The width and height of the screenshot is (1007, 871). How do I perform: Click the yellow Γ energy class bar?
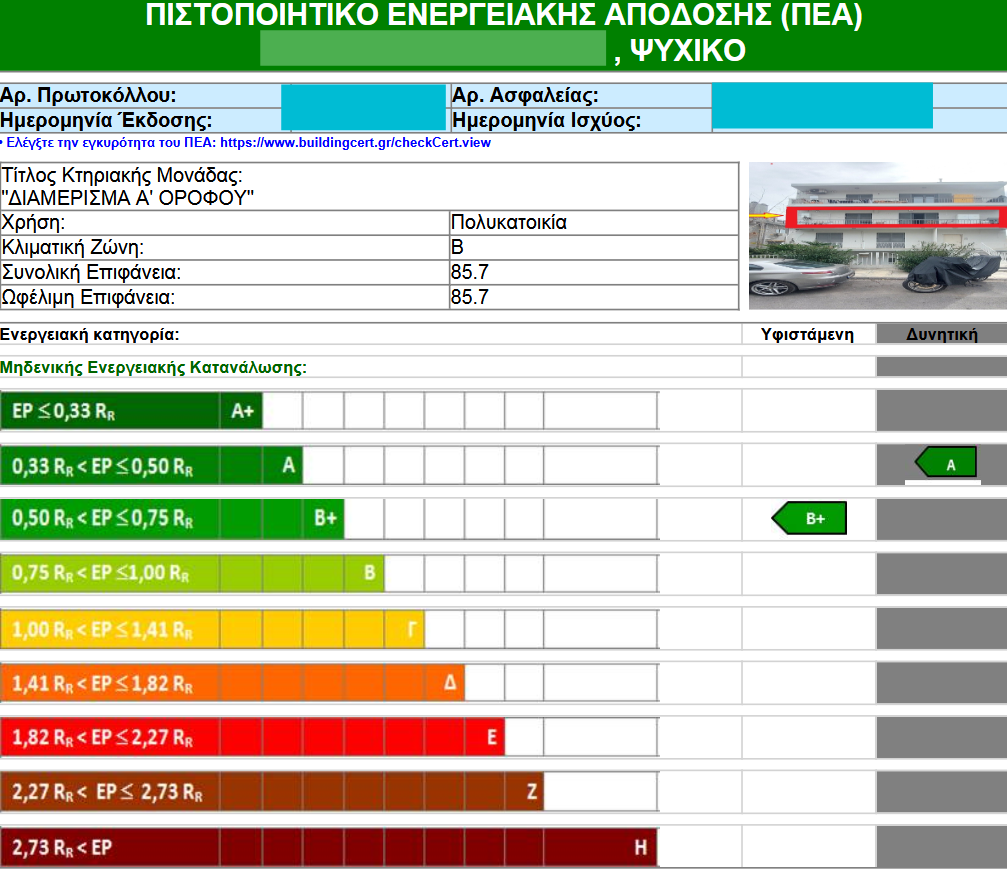pyautogui.click(x=210, y=630)
